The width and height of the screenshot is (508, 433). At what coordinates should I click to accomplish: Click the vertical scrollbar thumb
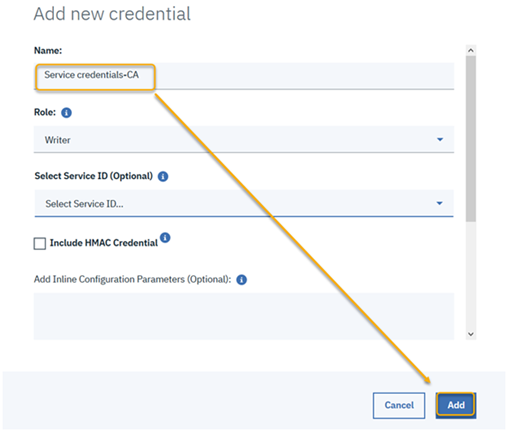pyautogui.click(x=471, y=138)
